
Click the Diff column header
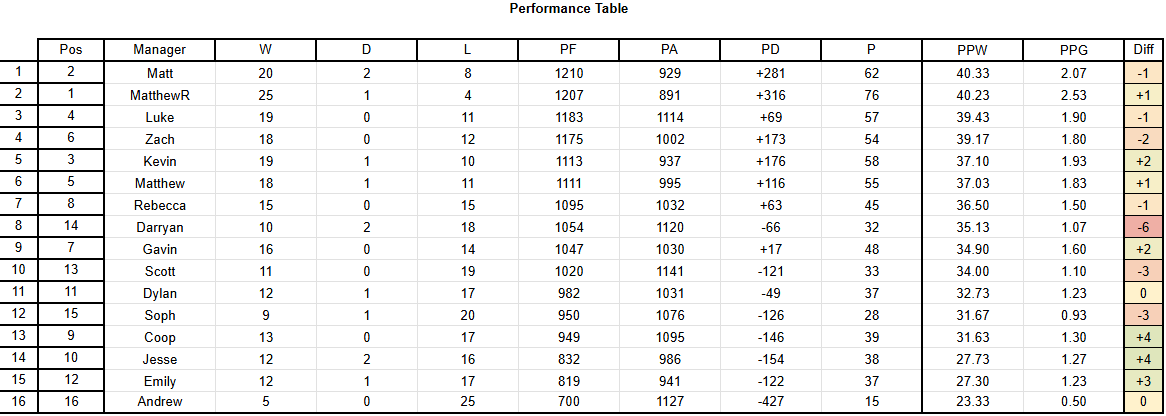(1144, 50)
